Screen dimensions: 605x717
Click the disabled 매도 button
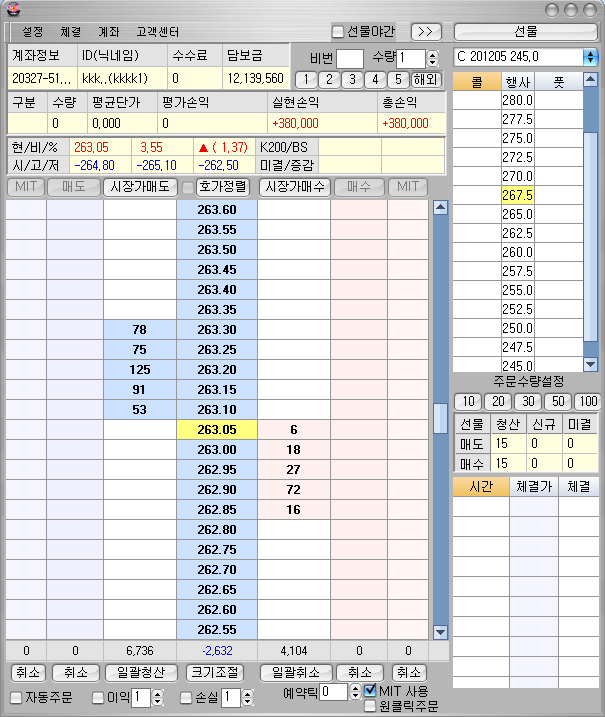[x=74, y=187]
